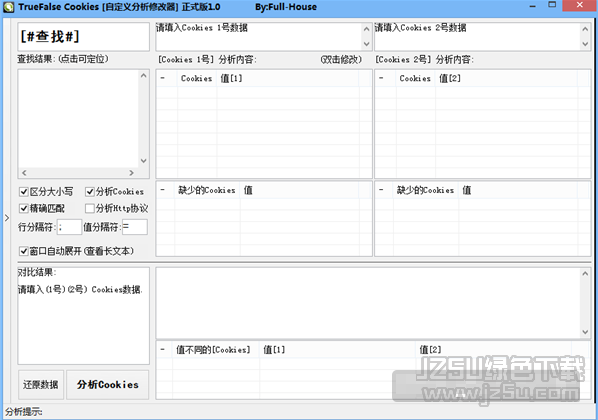Click the [#查找#] search input box
This screenshot has height=420, width=598.
84,37
